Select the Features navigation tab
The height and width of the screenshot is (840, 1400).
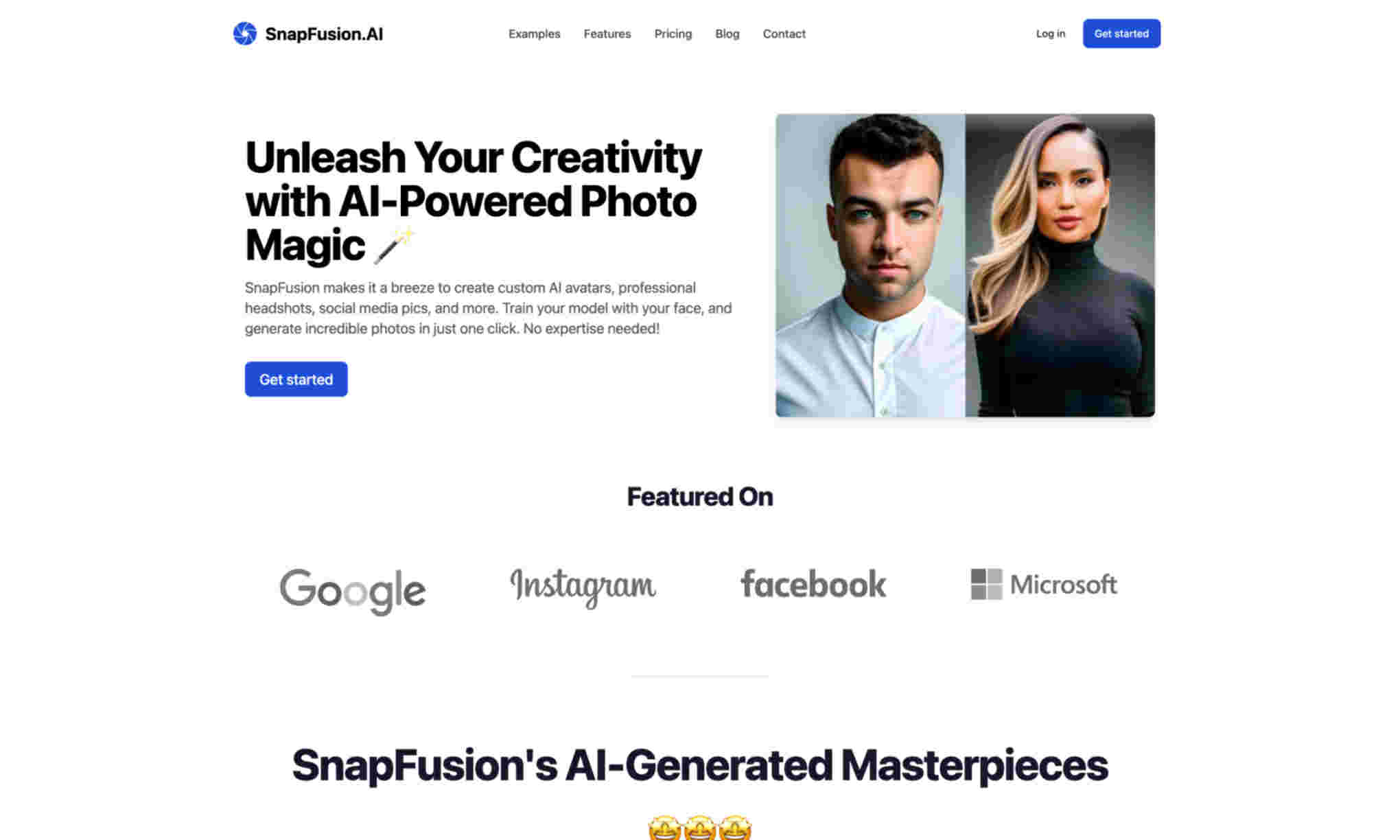coord(607,33)
